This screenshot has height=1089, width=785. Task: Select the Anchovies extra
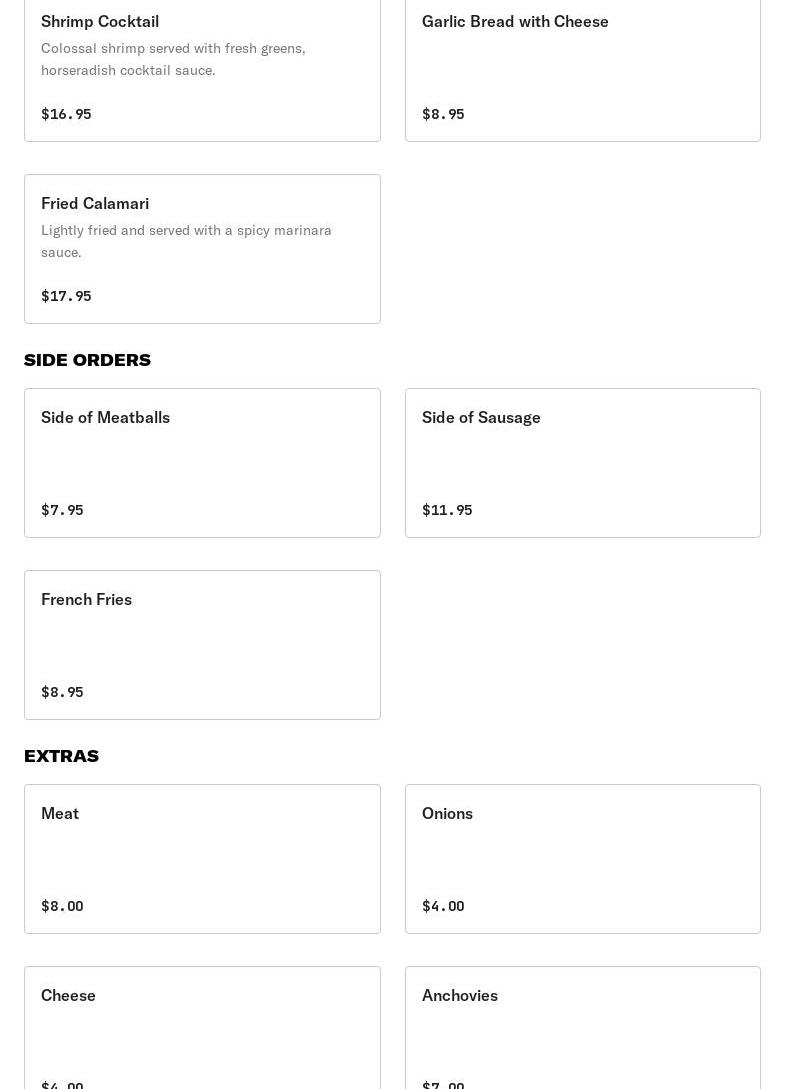click(583, 1028)
